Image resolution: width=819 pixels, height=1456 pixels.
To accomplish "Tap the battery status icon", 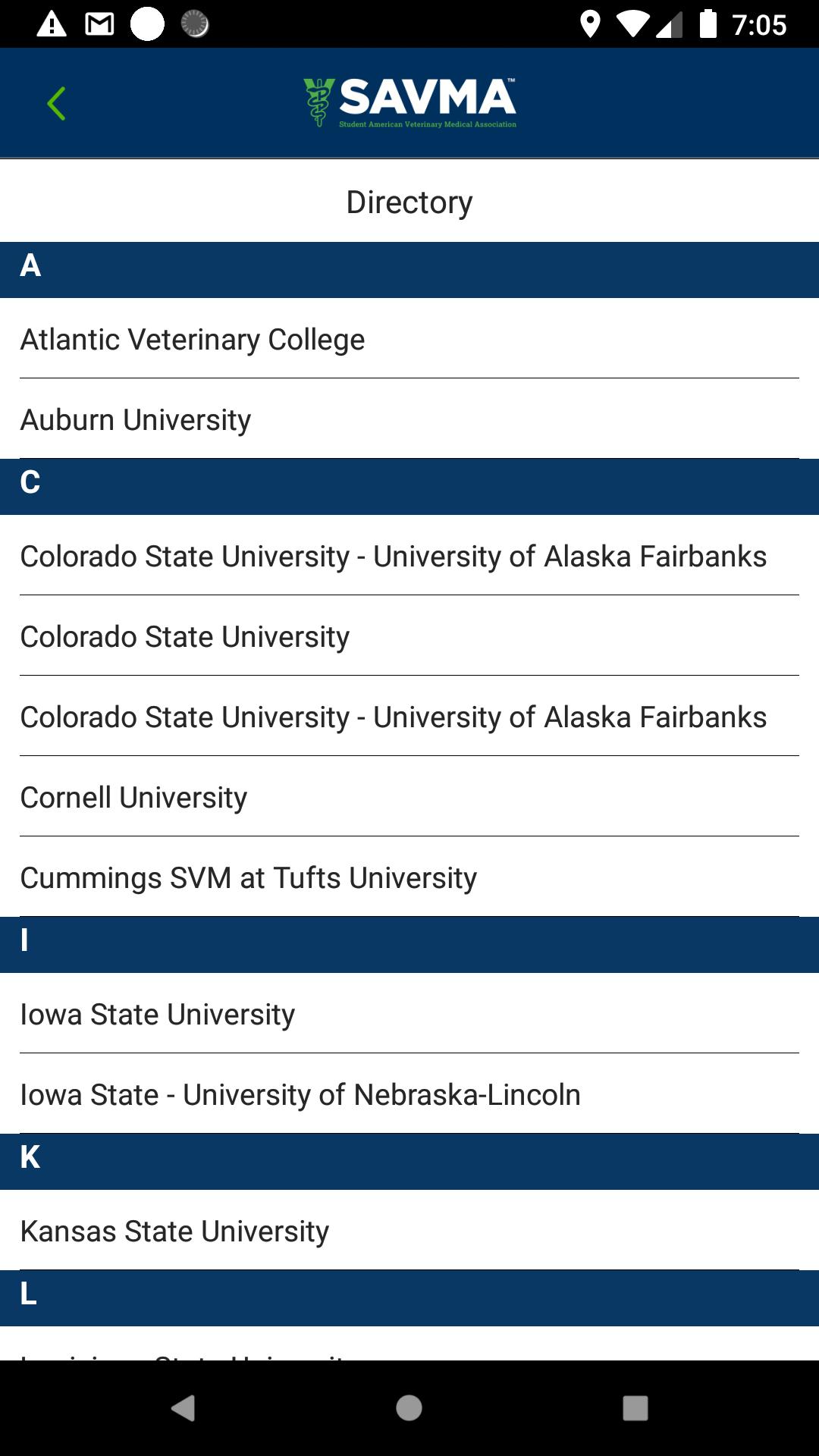I will (708, 24).
